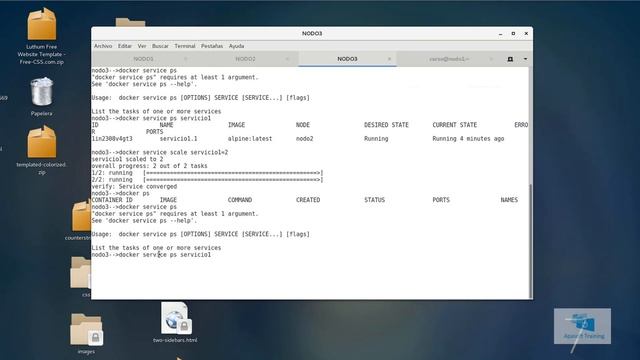Close the NODO2 tab
The image size is (640, 360).
pyautogui.click(x=287, y=59)
